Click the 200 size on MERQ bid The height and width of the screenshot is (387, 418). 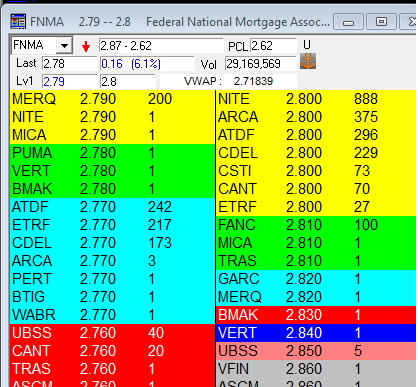coord(160,99)
